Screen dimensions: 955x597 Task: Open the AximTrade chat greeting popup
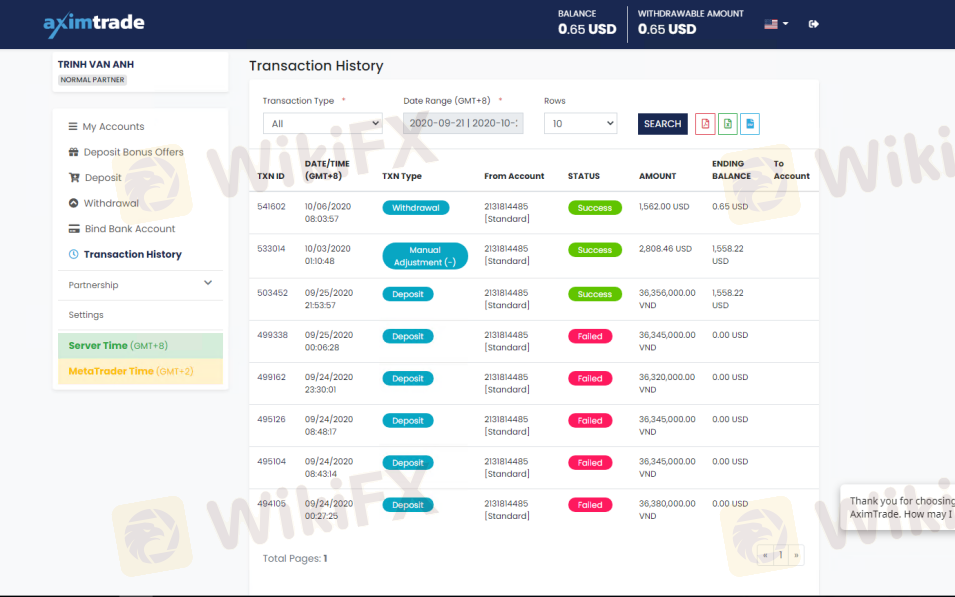(898, 507)
